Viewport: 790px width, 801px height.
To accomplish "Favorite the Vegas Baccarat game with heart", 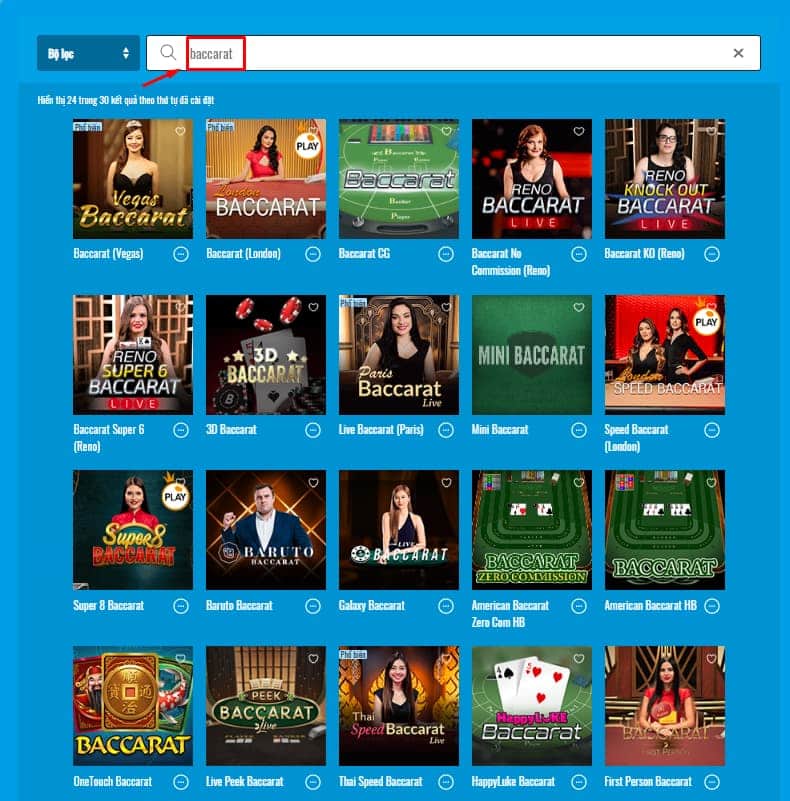I will pyautogui.click(x=180, y=131).
